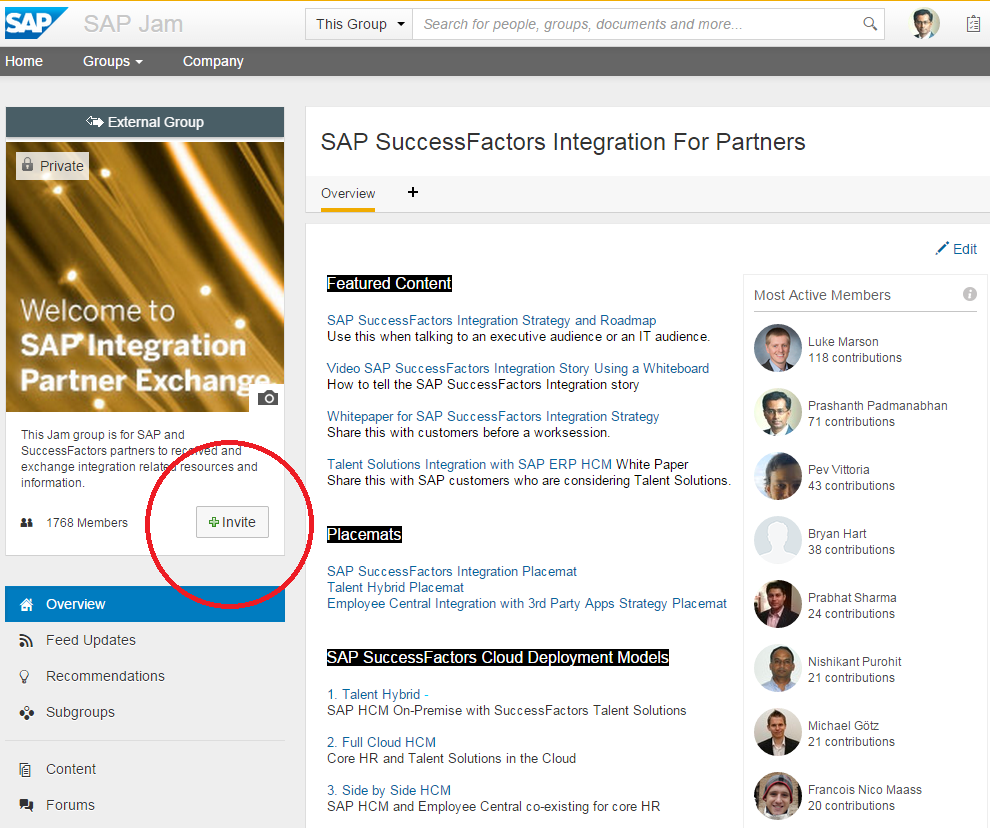Toggle the Private group badge
This screenshot has width=990, height=829.
pyautogui.click(x=52, y=165)
